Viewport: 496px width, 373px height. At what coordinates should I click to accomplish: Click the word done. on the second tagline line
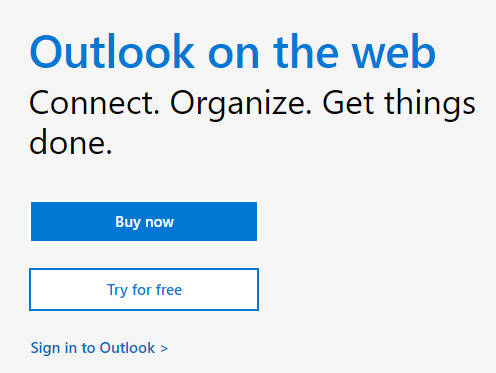[x=71, y=142]
